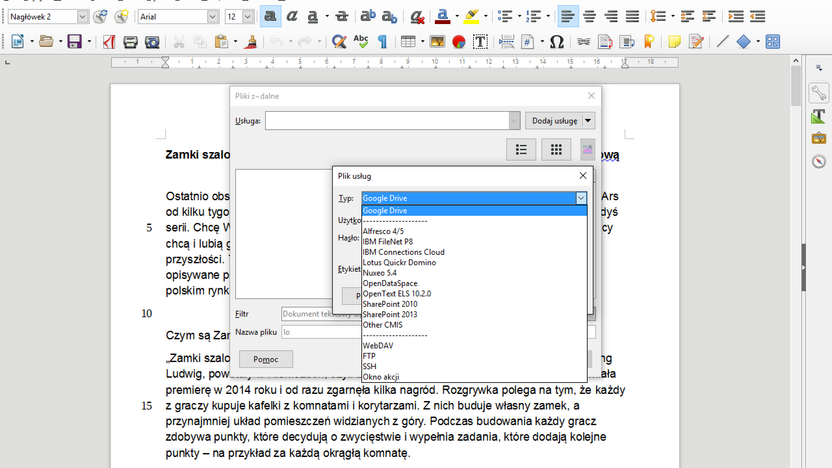
Task: Save the document
Action: tap(74, 41)
